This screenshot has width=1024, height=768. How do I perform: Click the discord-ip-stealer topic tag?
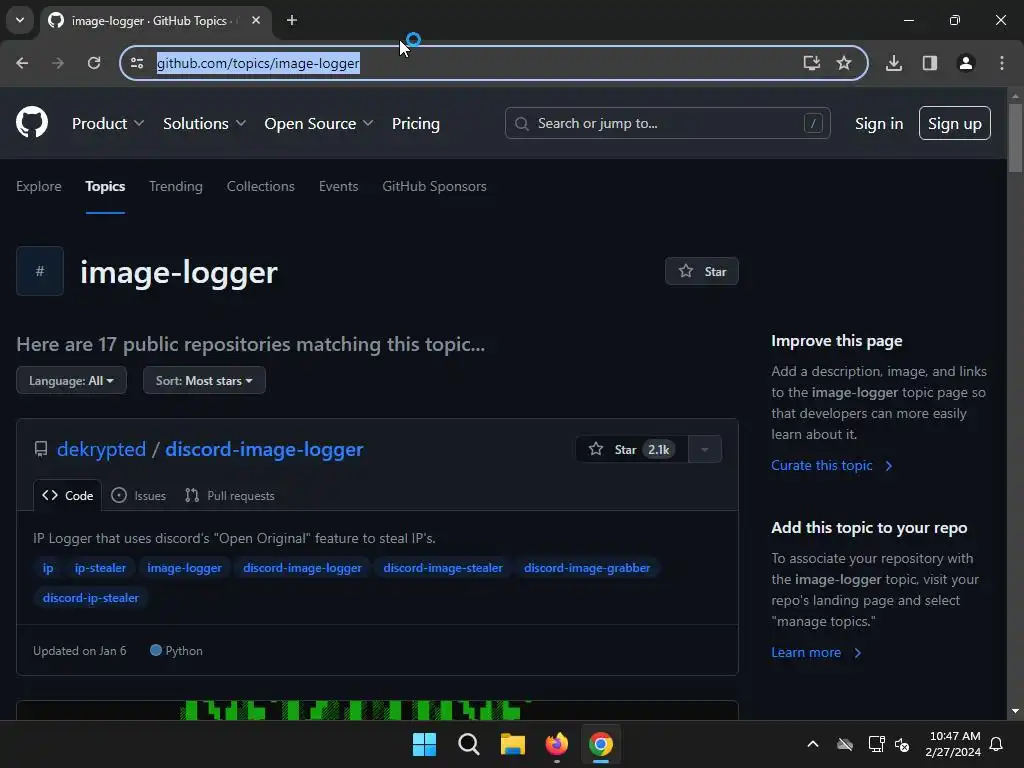coord(91,598)
